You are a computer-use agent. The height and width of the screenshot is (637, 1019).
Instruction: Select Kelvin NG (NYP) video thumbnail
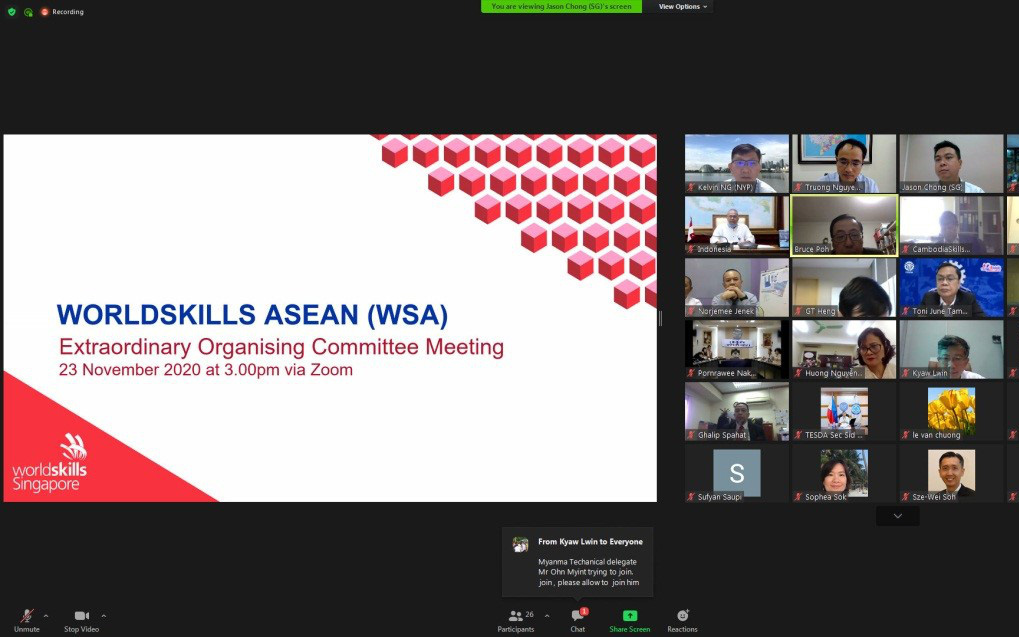coord(737,164)
